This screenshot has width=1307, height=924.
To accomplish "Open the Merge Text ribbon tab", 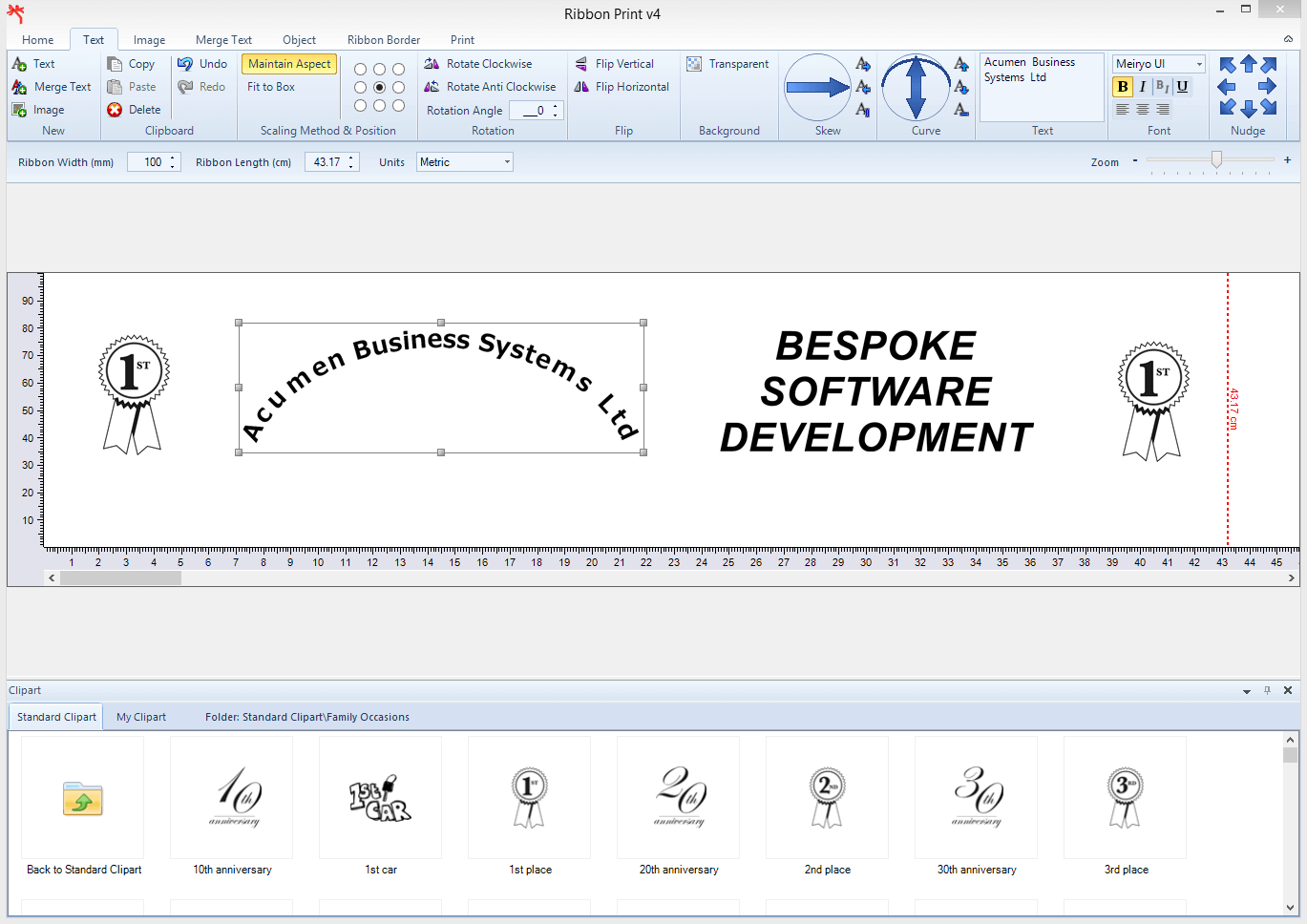I will point(223,40).
